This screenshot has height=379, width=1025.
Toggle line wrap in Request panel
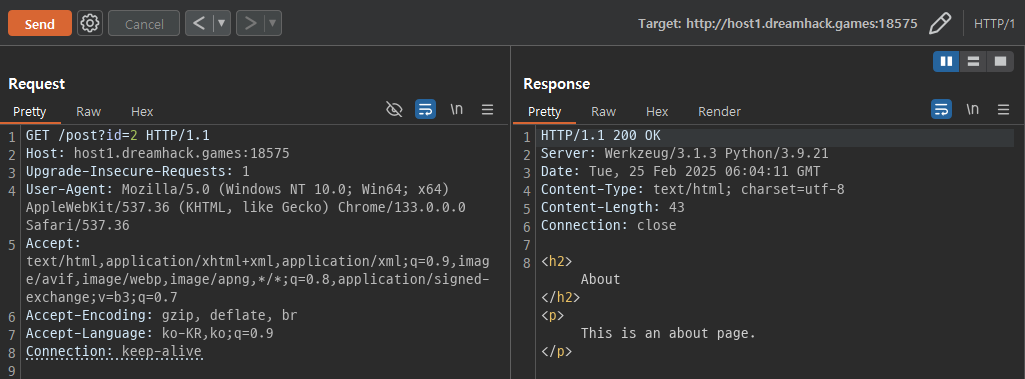click(426, 110)
